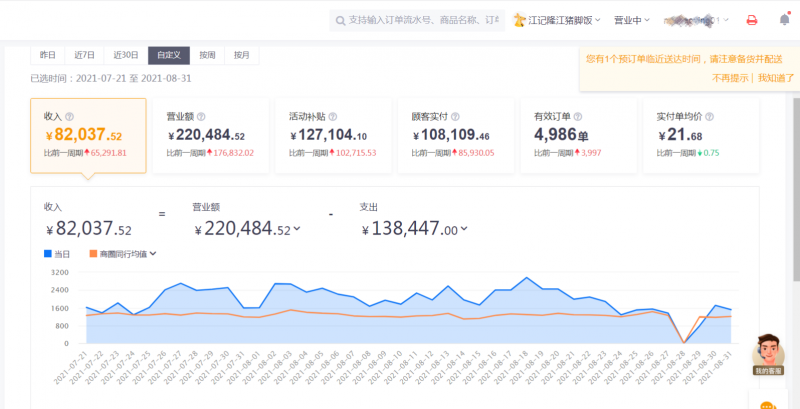Click the 不再提示 link

730,78
